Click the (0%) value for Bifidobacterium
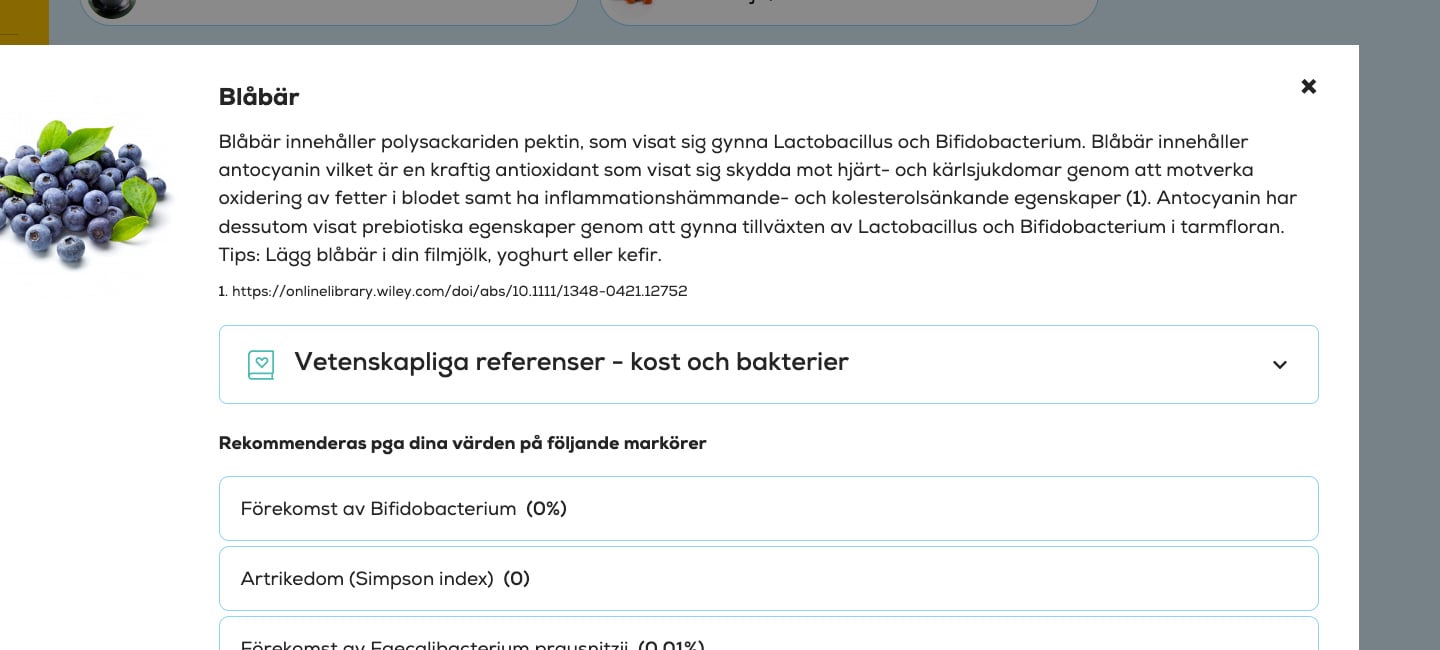This screenshot has height=650, width=1440. tap(547, 509)
